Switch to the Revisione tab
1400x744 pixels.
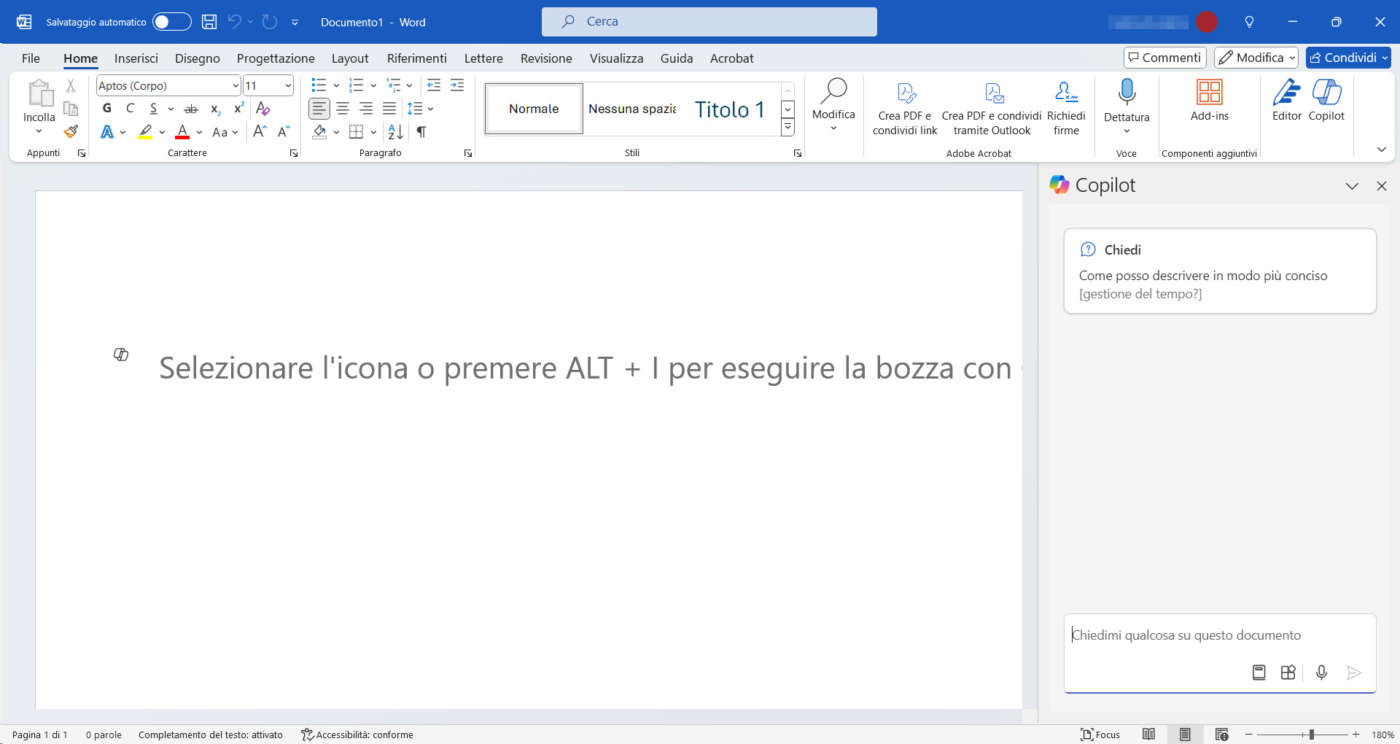tap(546, 58)
